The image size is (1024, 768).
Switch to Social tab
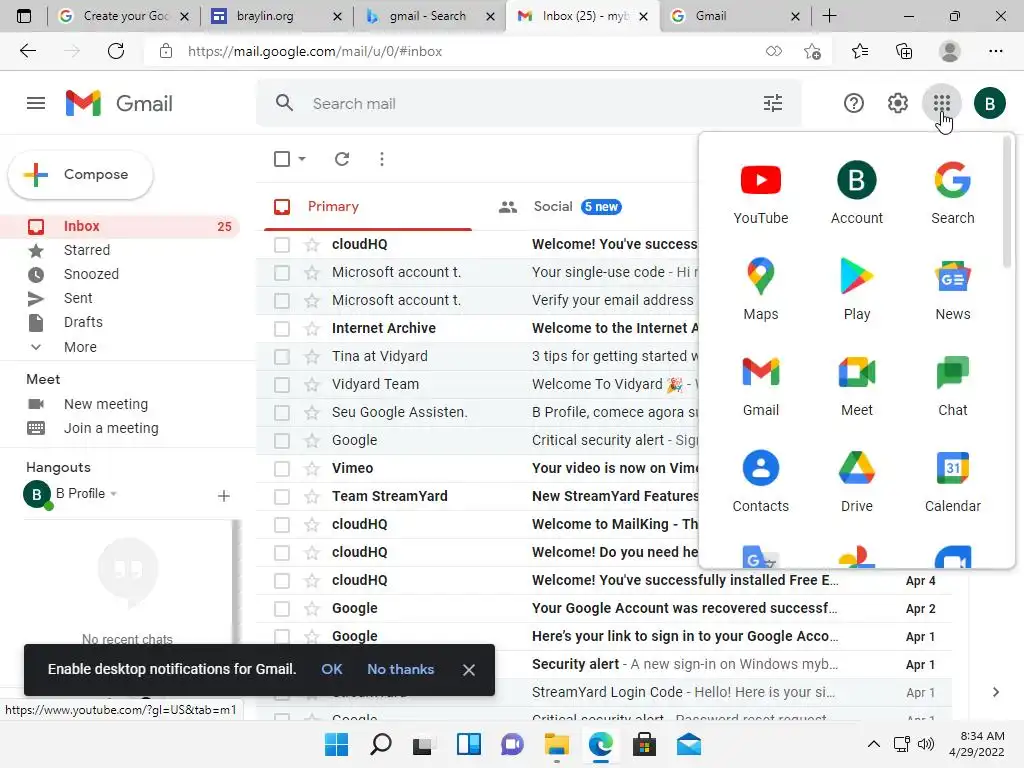(x=560, y=206)
